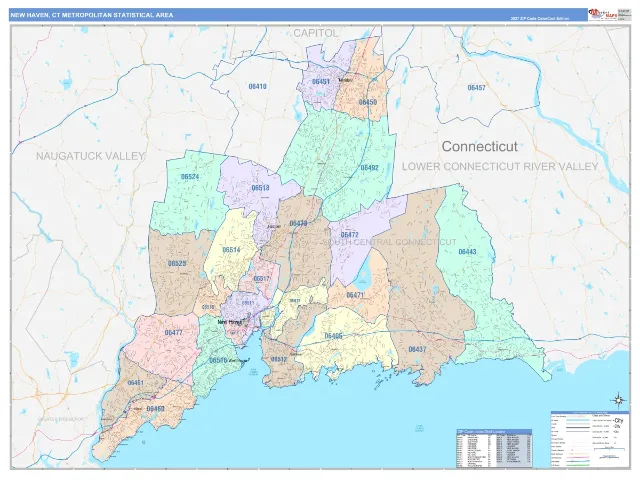The image size is (640, 480).
Task: Select ZIP code label 06457
Action: click(476, 88)
